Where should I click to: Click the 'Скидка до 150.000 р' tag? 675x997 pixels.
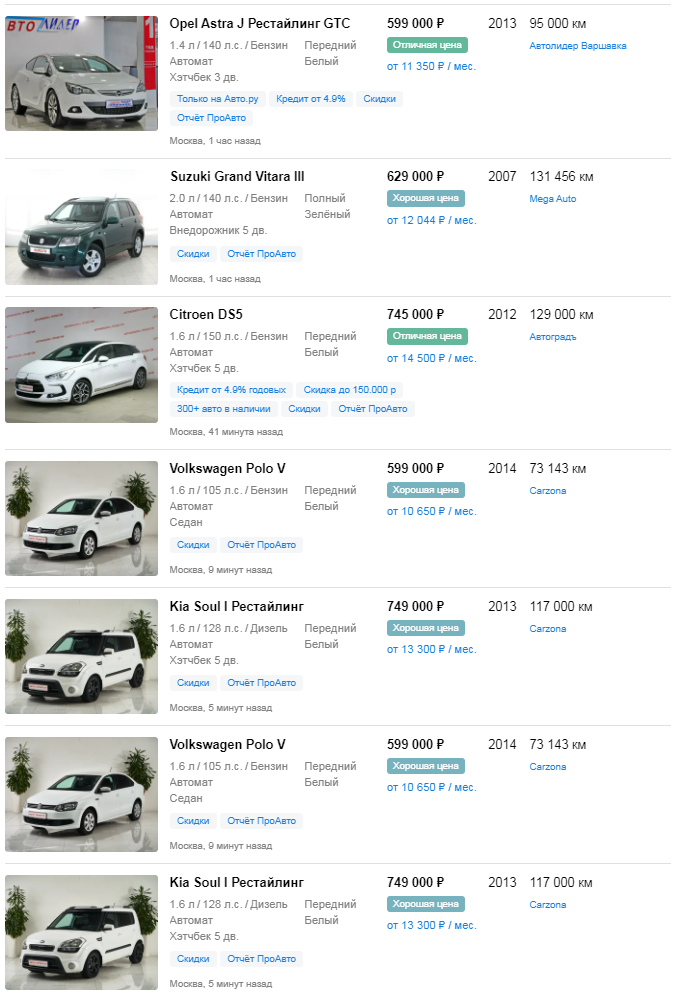tap(349, 390)
